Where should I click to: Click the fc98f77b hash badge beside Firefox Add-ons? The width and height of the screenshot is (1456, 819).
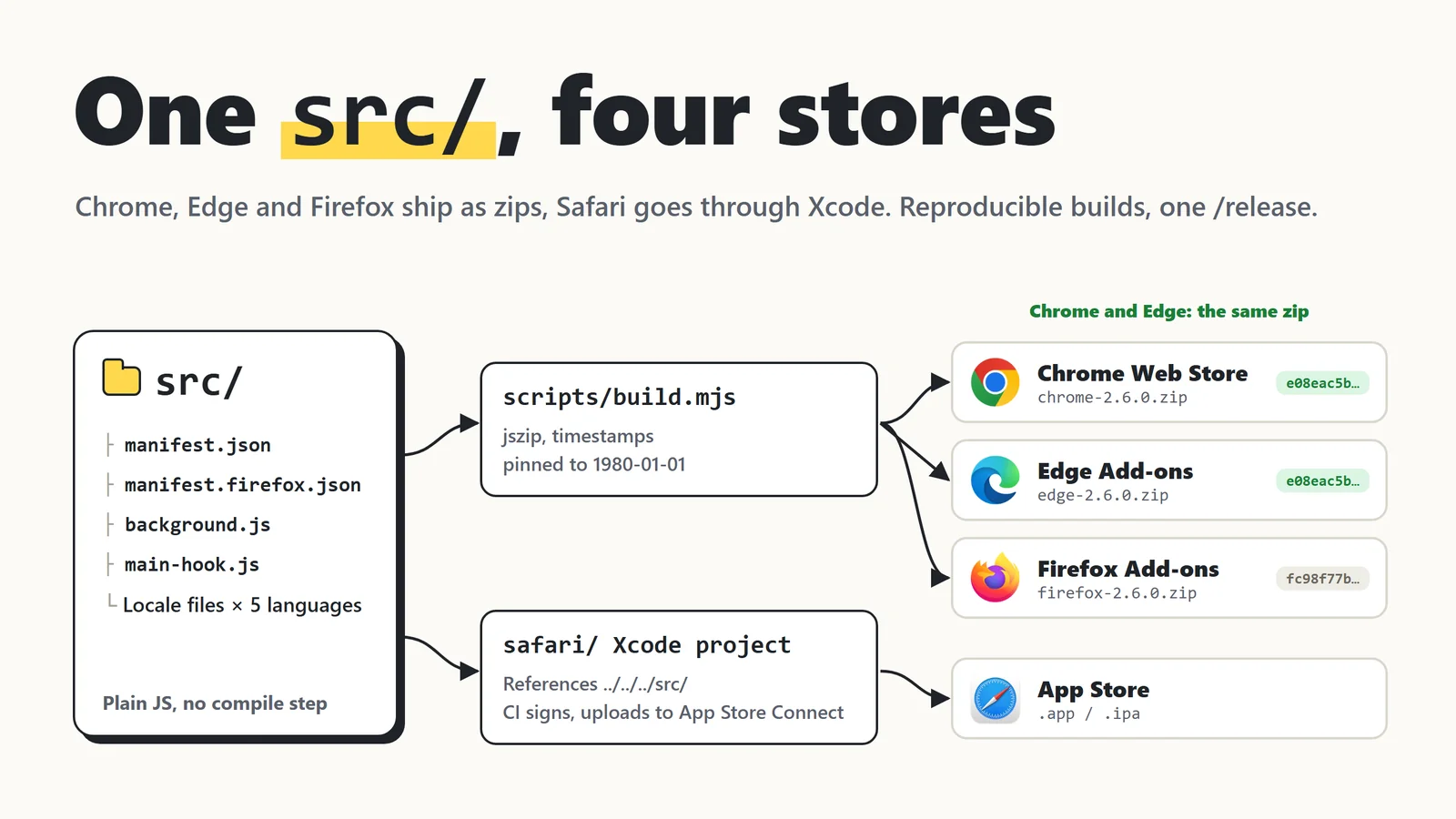[x=1322, y=579]
